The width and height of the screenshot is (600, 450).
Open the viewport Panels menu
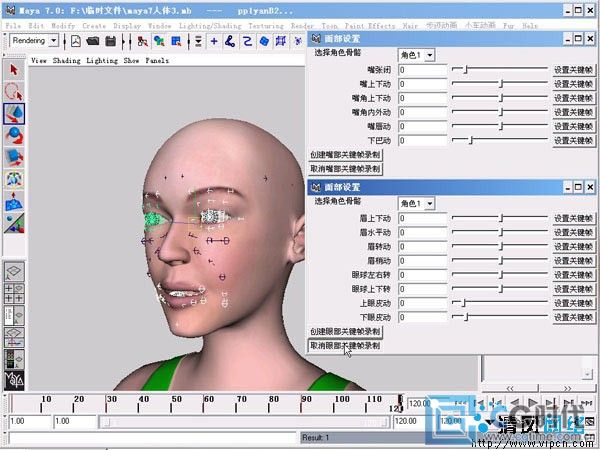click(157, 60)
